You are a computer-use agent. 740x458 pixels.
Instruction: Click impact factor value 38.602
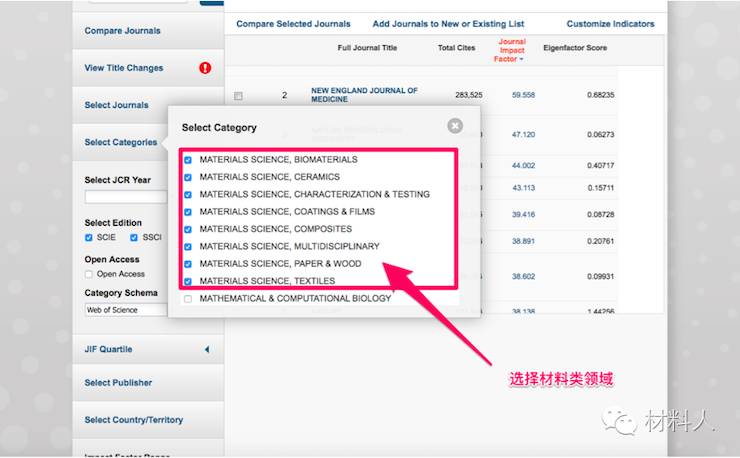523,276
